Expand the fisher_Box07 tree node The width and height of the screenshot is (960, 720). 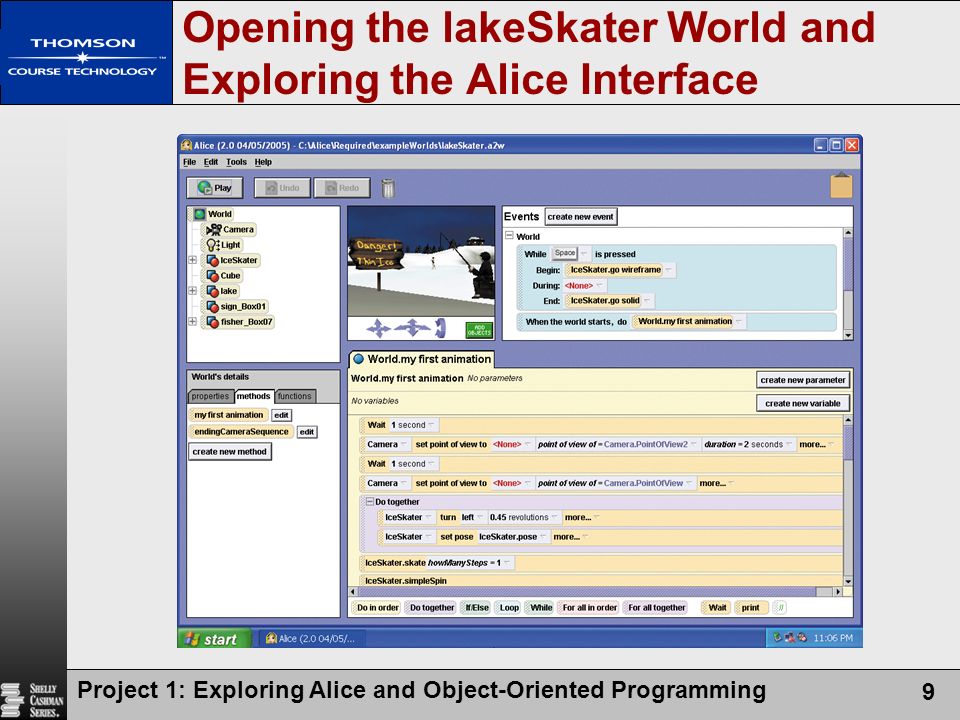click(192, 321)
